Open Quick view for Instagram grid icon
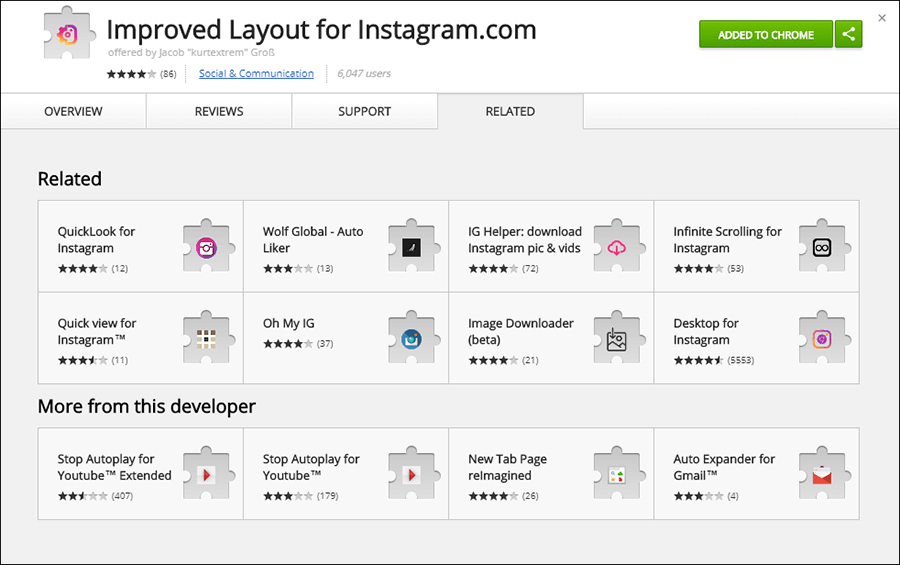900x565 pixels. (208, 339)
